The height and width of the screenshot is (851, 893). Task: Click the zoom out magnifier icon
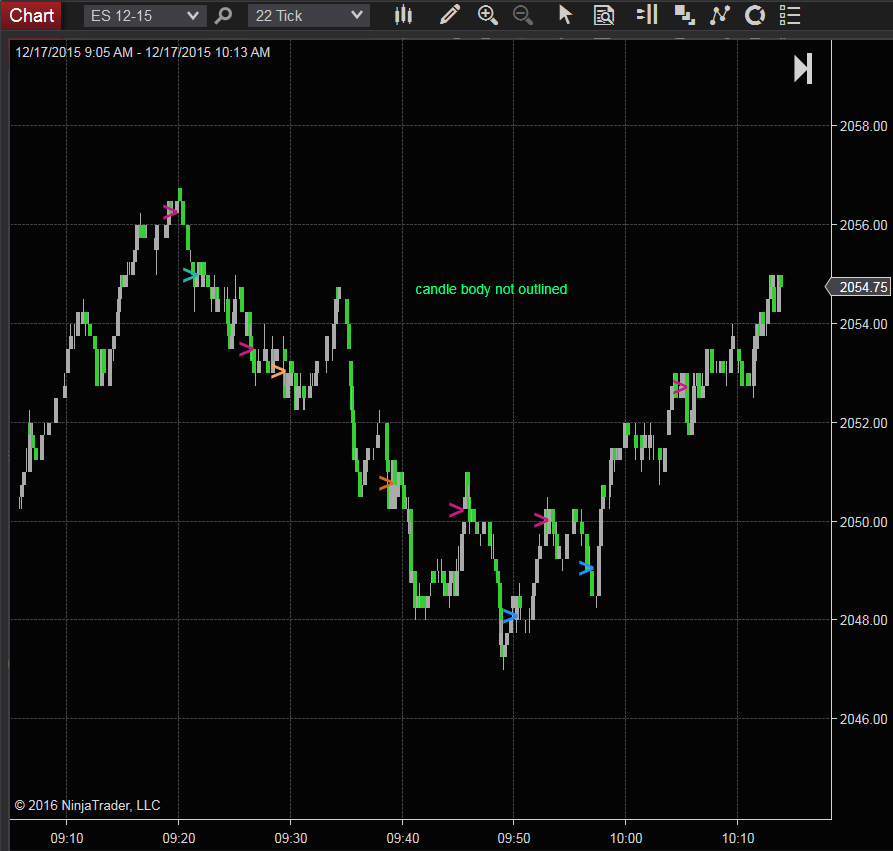click(523, 15)
